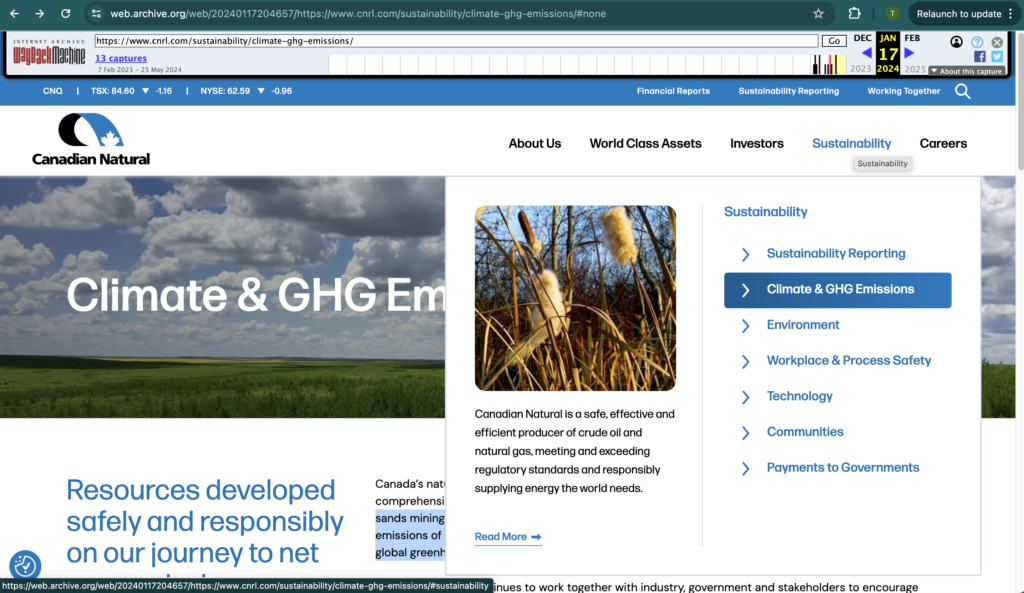Share capture on Twitter
This screenshot has height=593, width=1024.
(x=997, y=57)
